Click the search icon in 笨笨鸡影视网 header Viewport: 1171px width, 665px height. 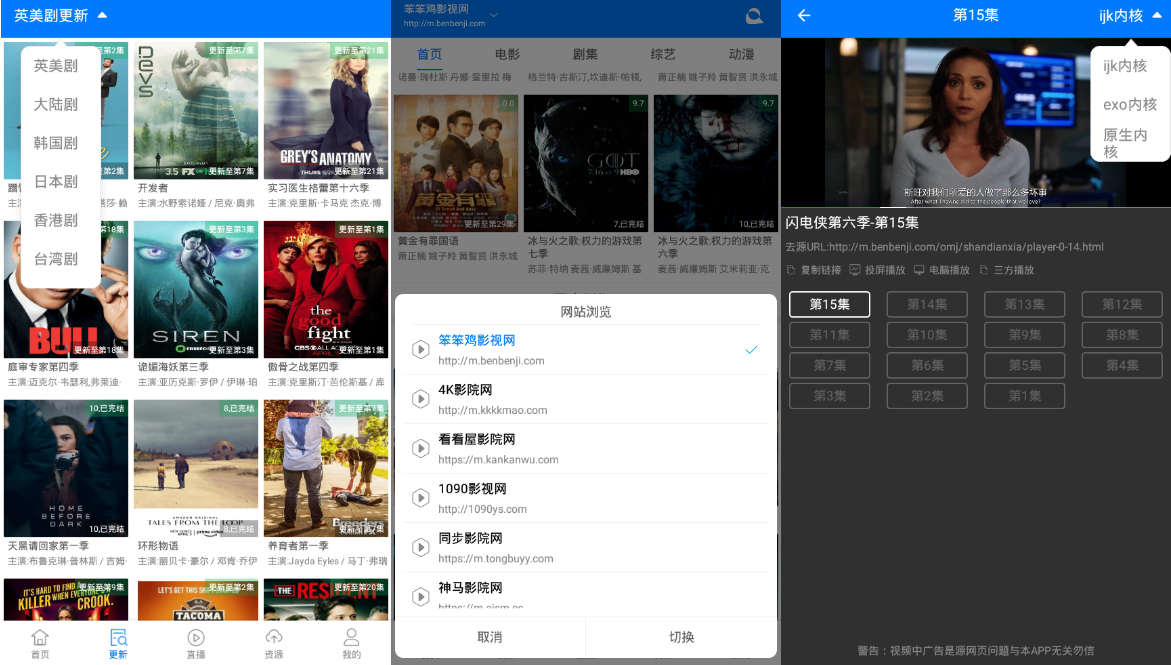coord(754,16)
